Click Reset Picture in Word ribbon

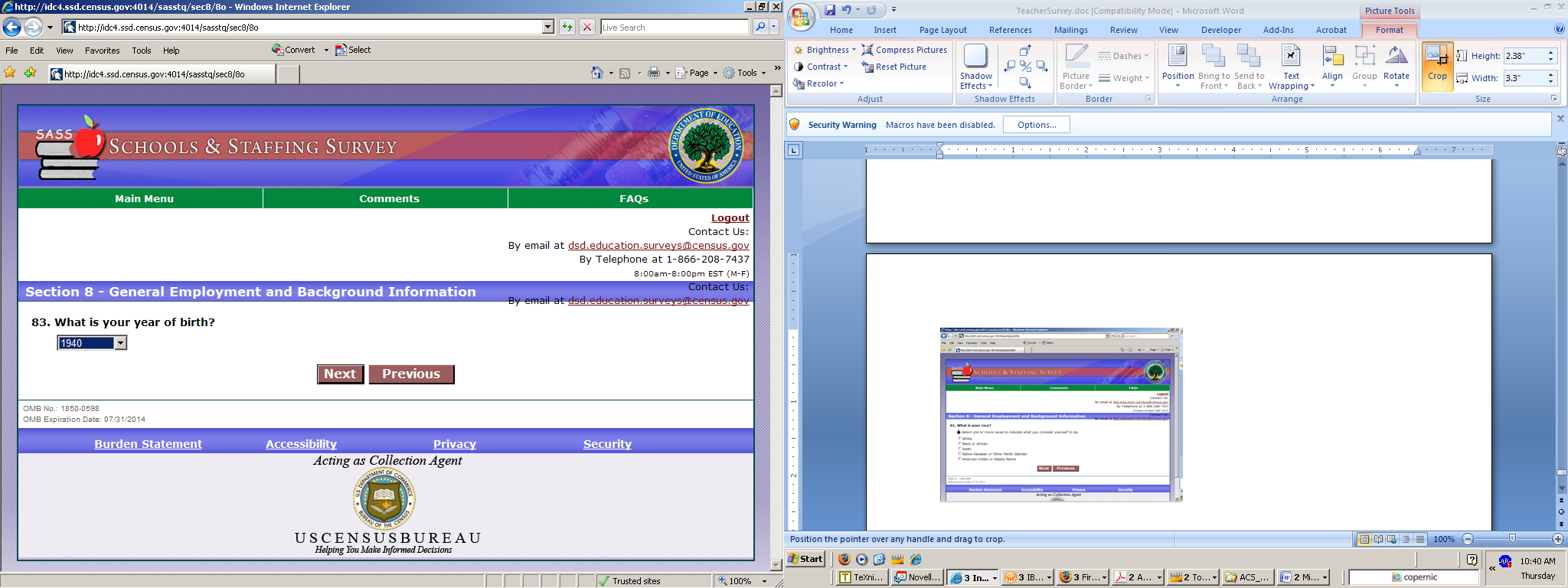[x=893, y=67]
